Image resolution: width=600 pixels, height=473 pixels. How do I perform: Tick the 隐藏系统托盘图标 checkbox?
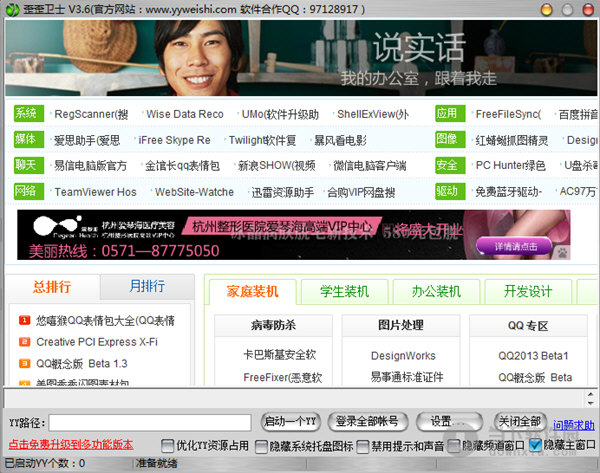(x=262, y=445)
